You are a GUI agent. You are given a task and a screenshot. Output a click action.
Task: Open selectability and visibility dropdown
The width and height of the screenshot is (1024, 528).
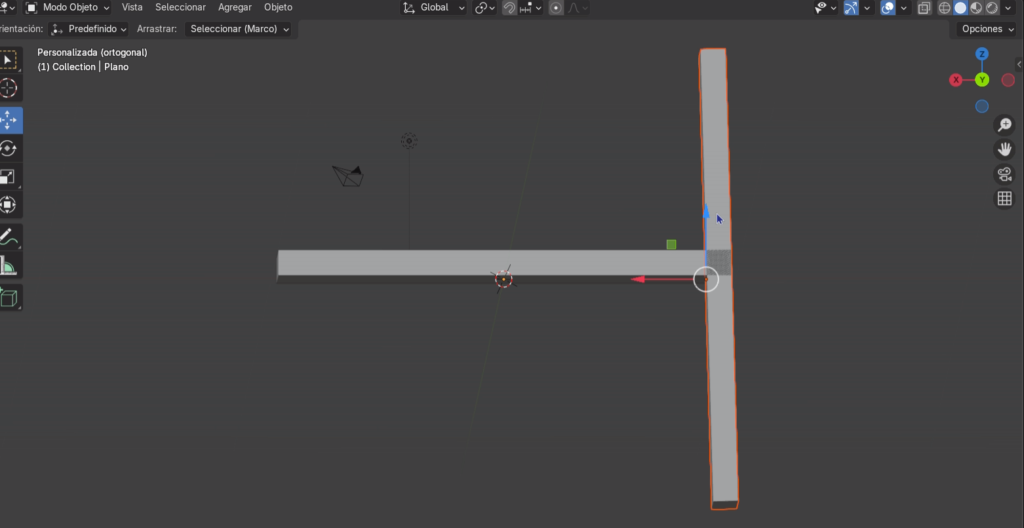point(826,8)
